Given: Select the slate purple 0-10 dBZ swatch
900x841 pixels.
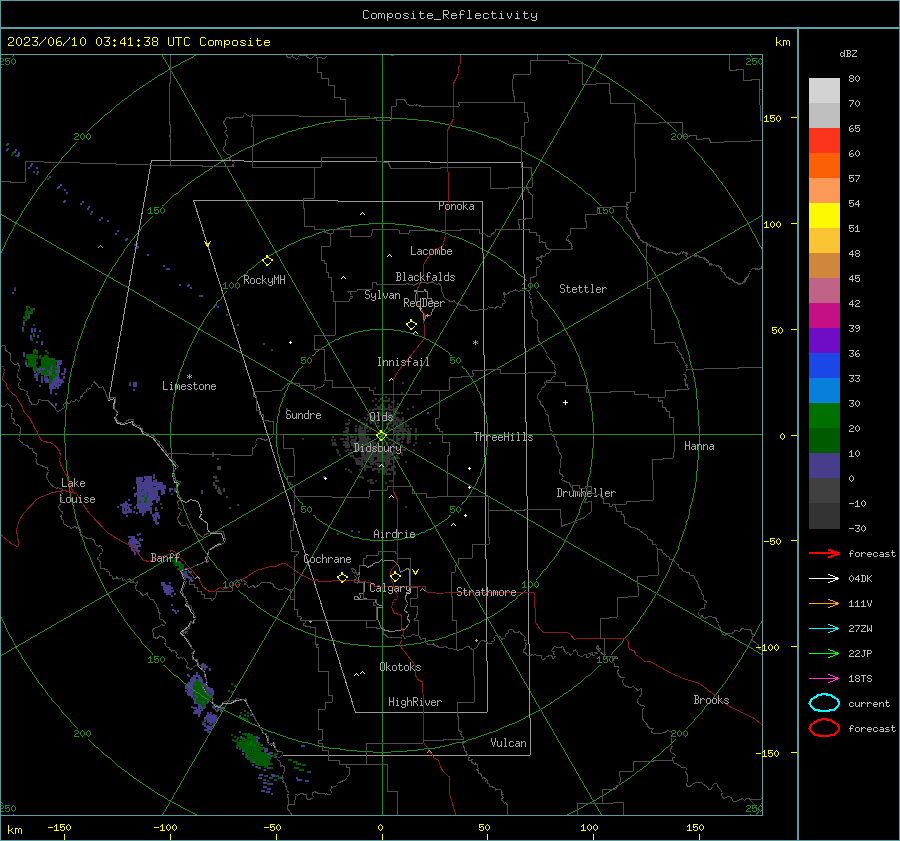Looking at the screenshot, I should click(x=824, y=466).
